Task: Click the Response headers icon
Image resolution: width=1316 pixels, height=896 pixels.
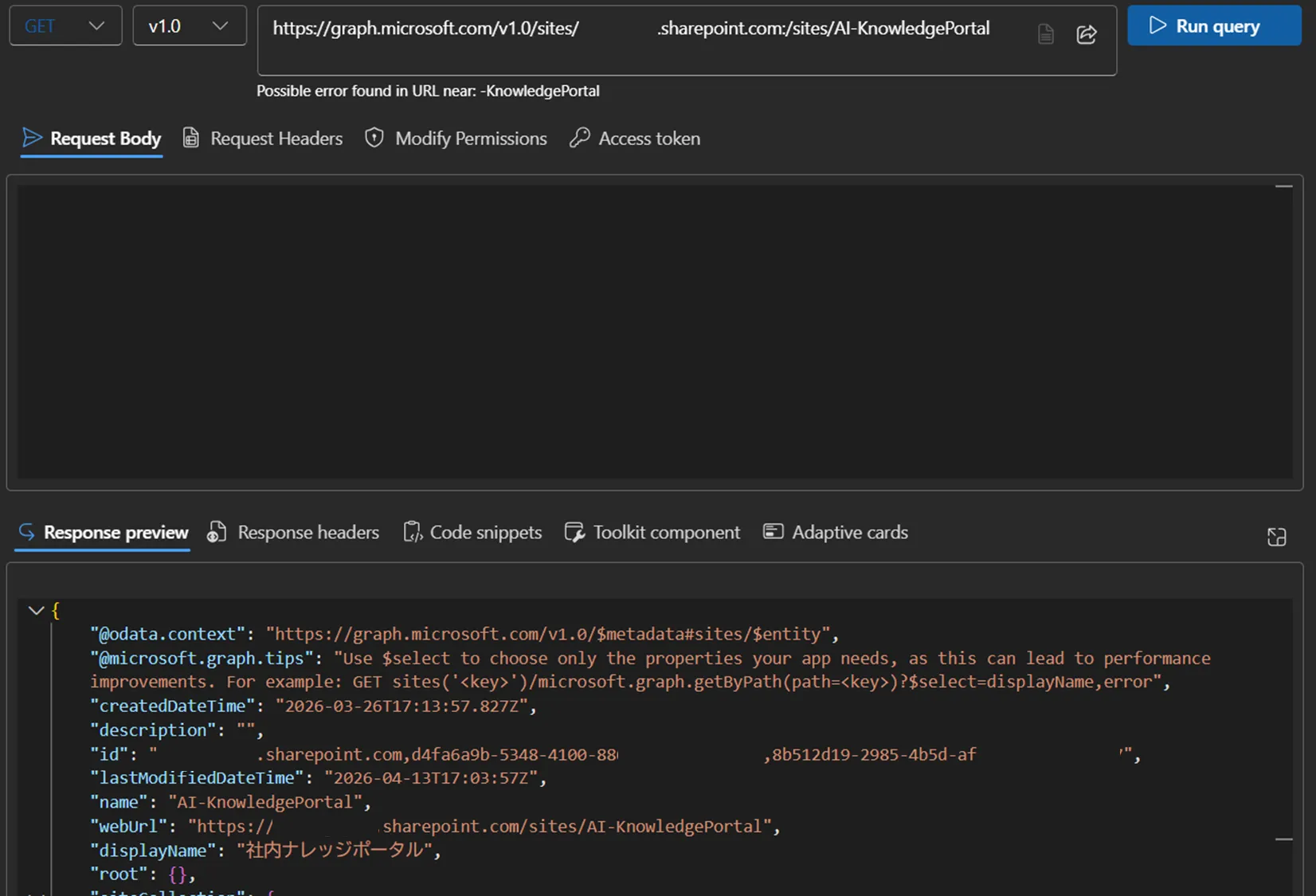Action: [217, 531]
